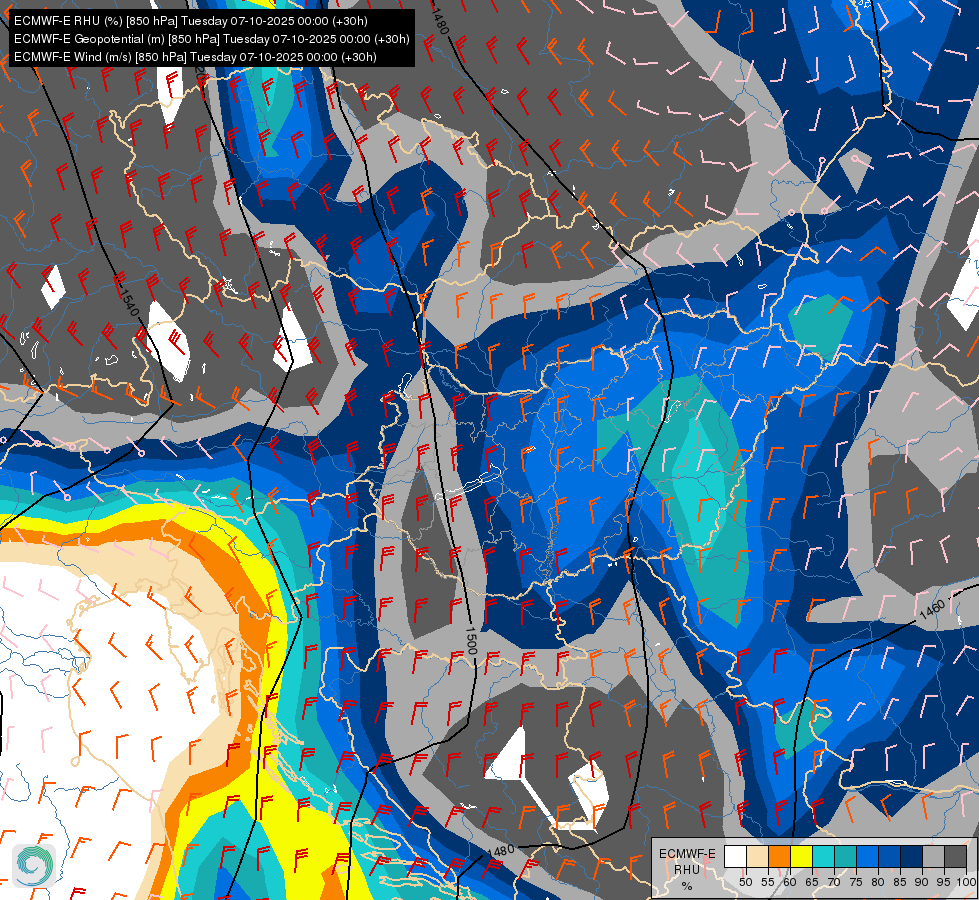The width and height of the screenshot is (979, 900).
Task: Pick the dark gray 95-100% legend swatch
Action: [x=955, y=856]
